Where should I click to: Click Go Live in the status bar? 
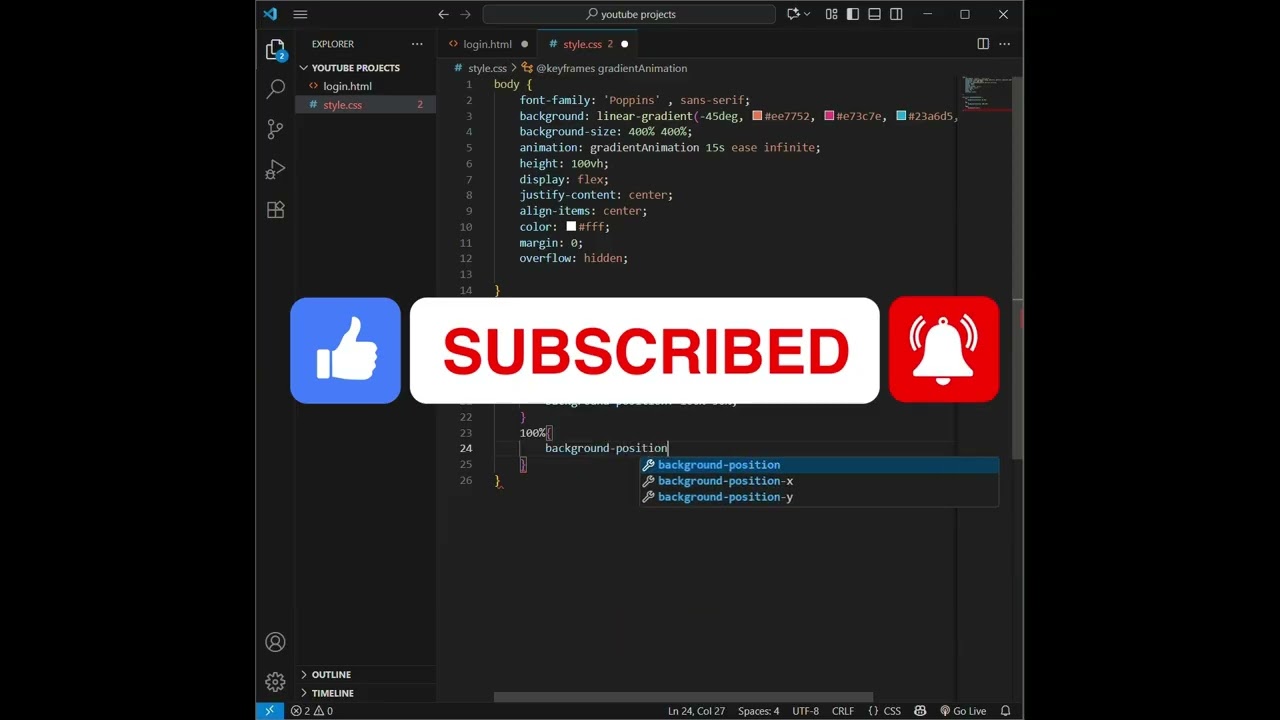click(963, 711)
